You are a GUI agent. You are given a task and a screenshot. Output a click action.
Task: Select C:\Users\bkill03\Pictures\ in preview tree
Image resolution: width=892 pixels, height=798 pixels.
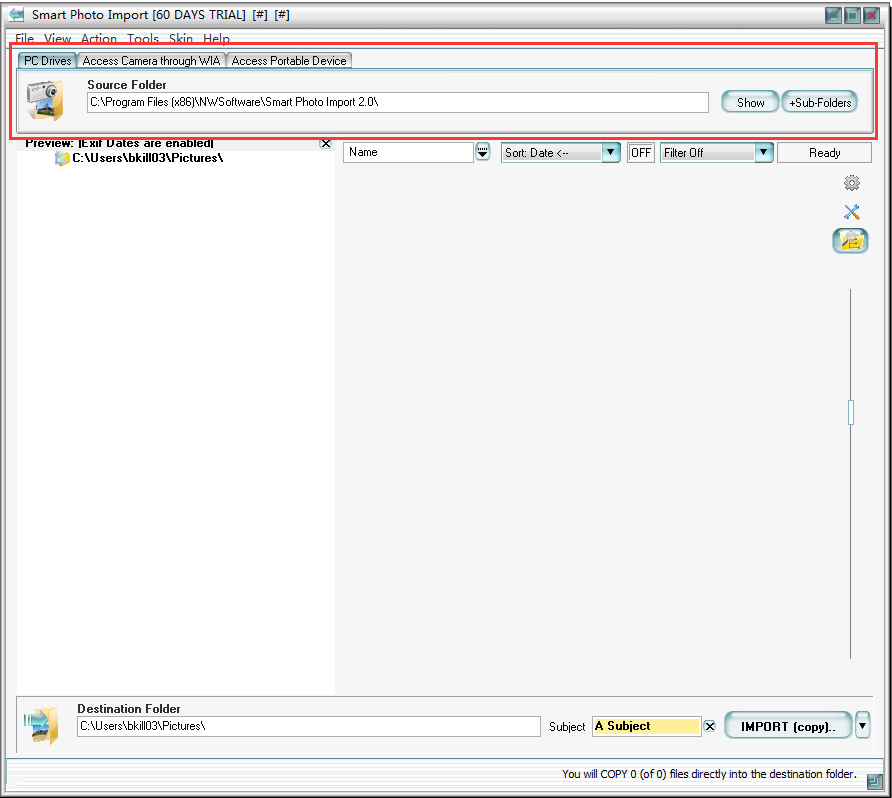(x=147, y=158)
